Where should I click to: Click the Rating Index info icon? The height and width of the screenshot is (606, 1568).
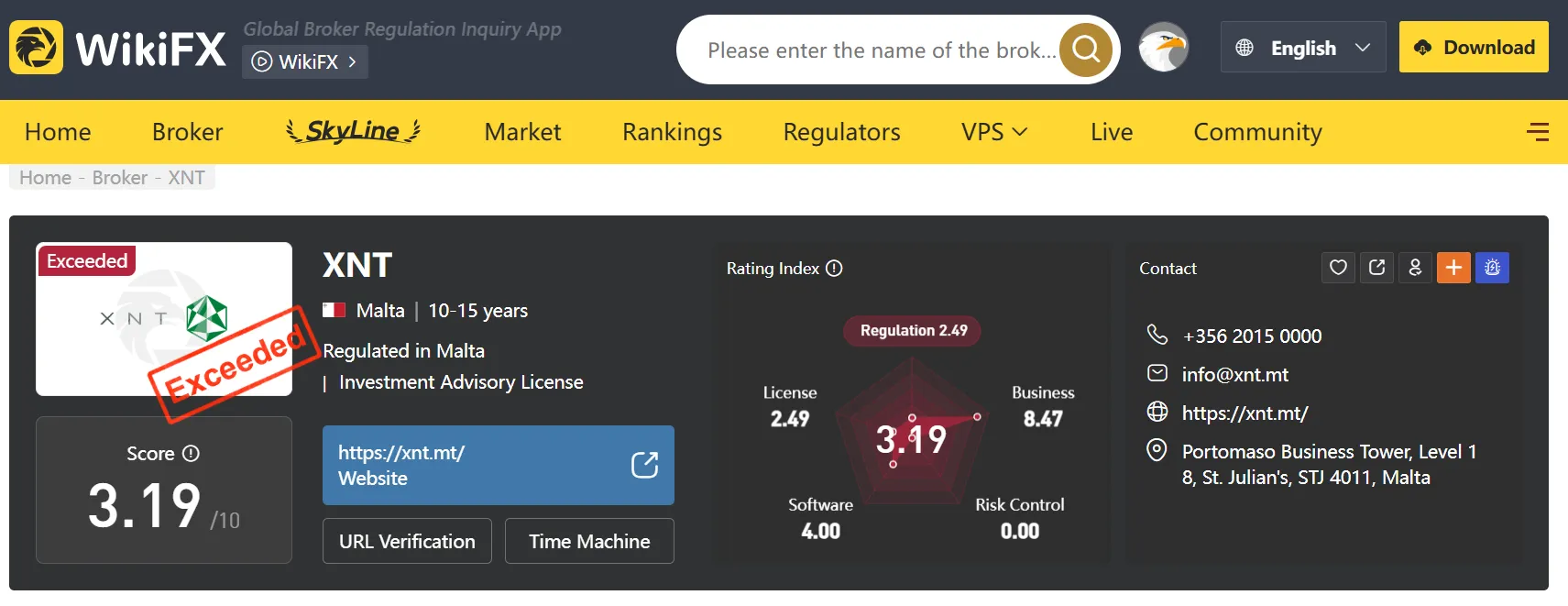tap(834, 269)
